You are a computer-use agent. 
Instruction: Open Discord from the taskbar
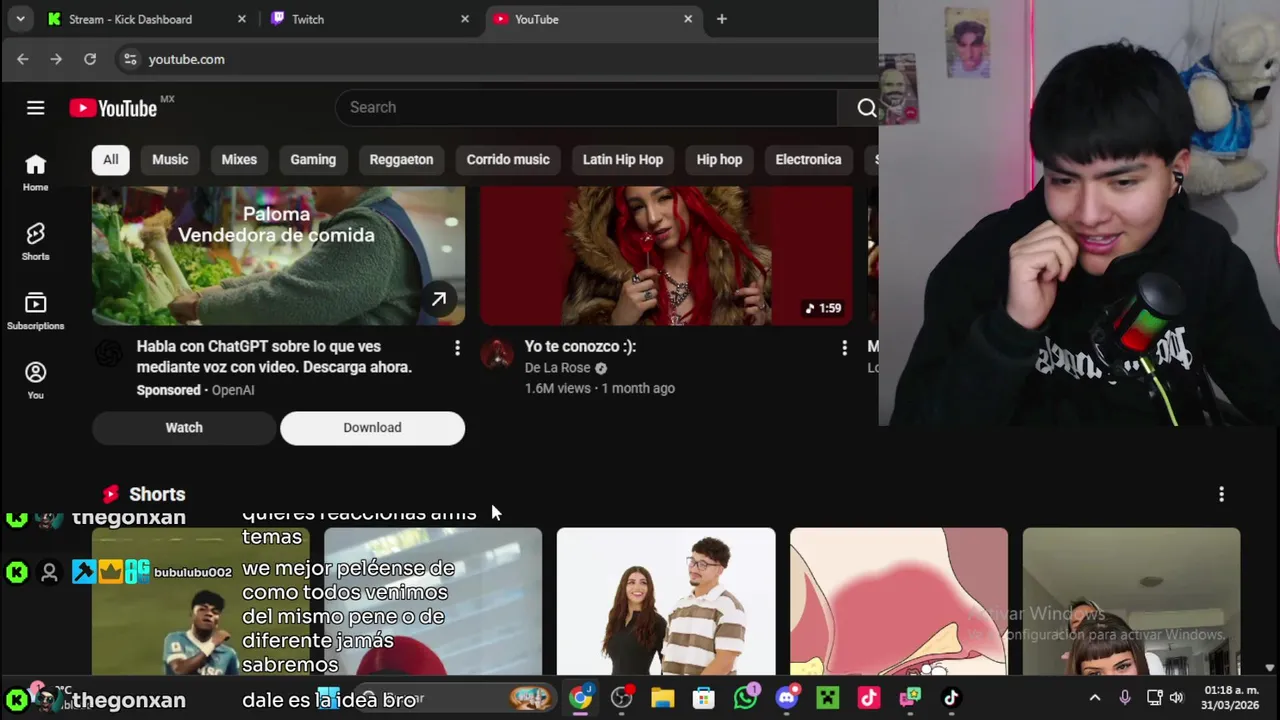(x=787, y=698)
